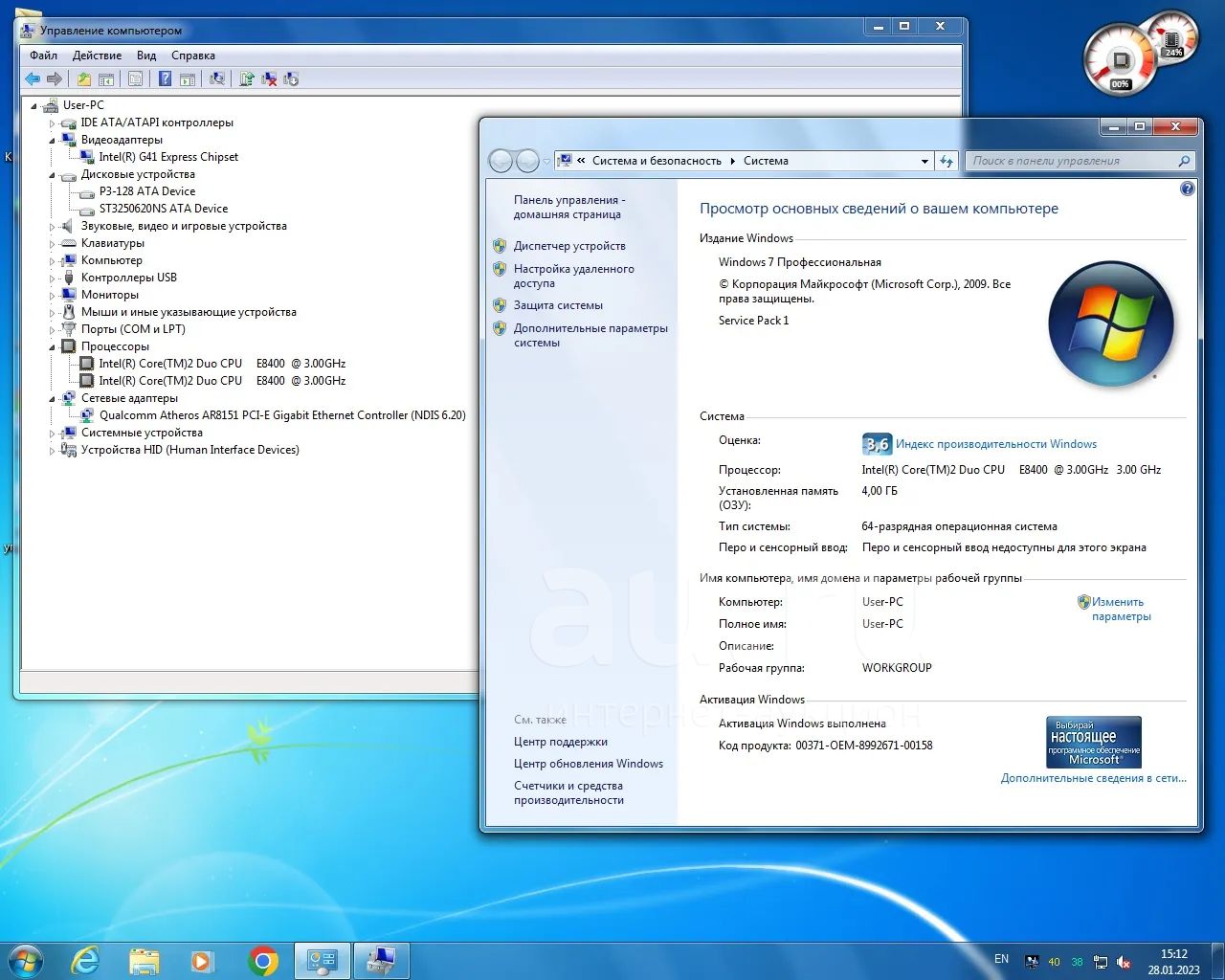Collapse the Процессоры node
The width and height of the screenshot is (1225, 980).
(x=53, y=346)
